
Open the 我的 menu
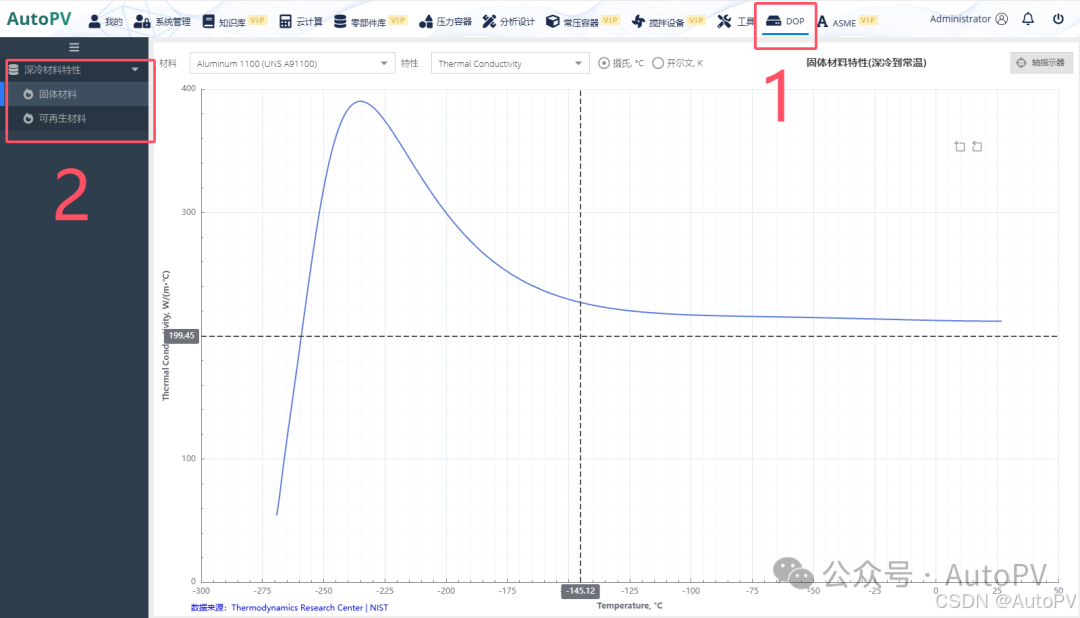coord(105,21)
